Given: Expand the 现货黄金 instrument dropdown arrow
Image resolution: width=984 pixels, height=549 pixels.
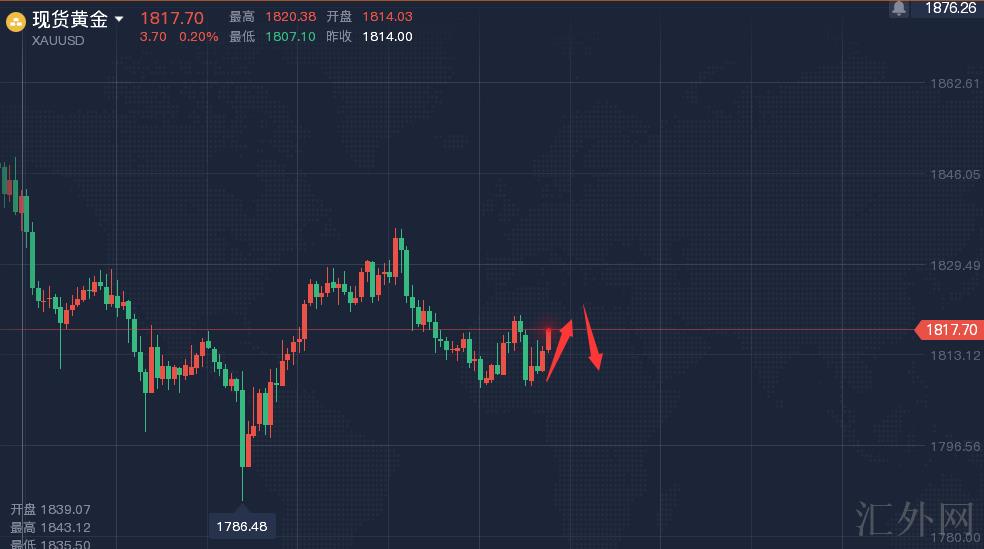Looking at the screenshot, I should click(120, 19).
